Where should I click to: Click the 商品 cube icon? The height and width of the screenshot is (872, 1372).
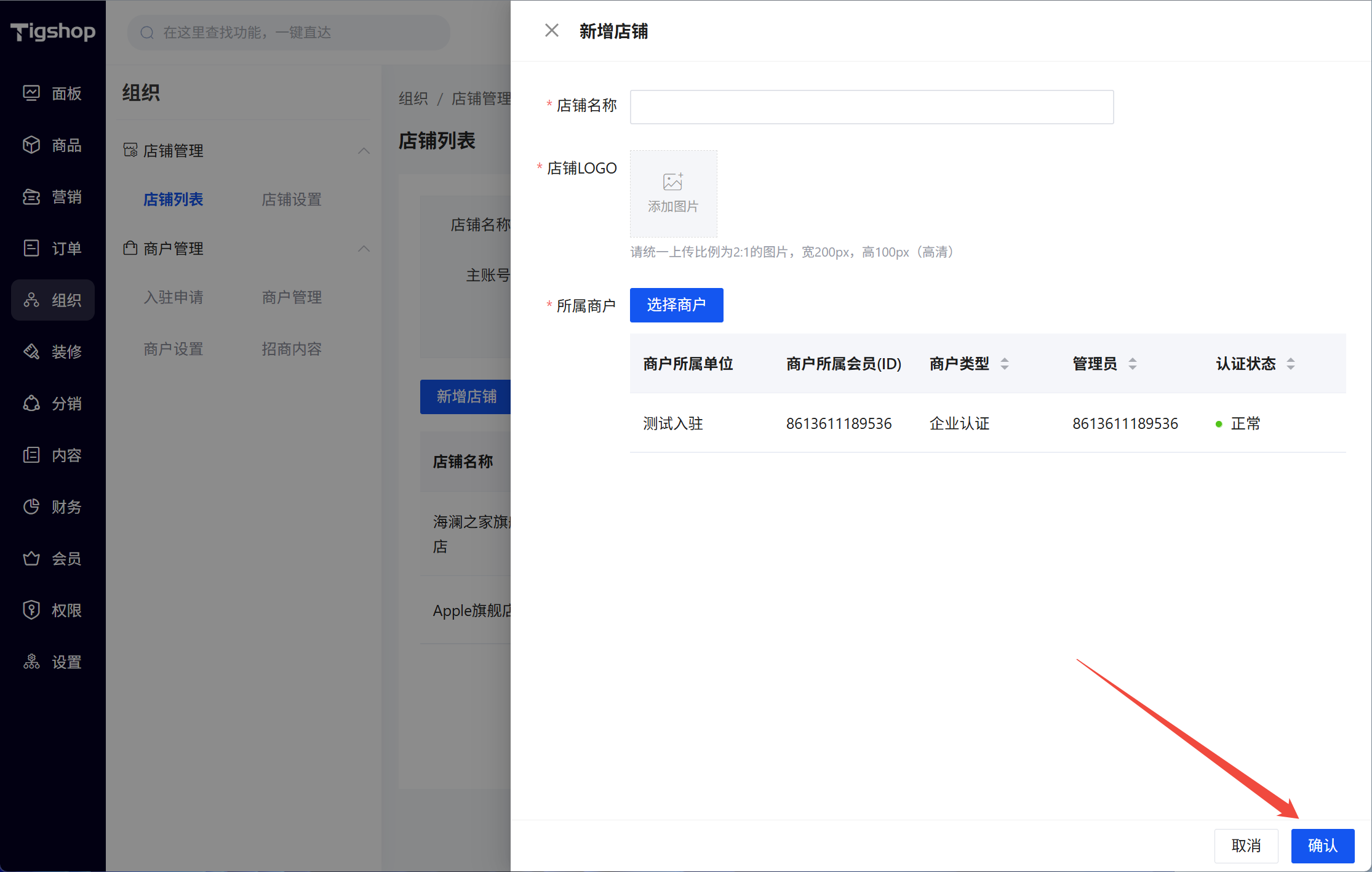pyautogui.click(x=31, y=145)
